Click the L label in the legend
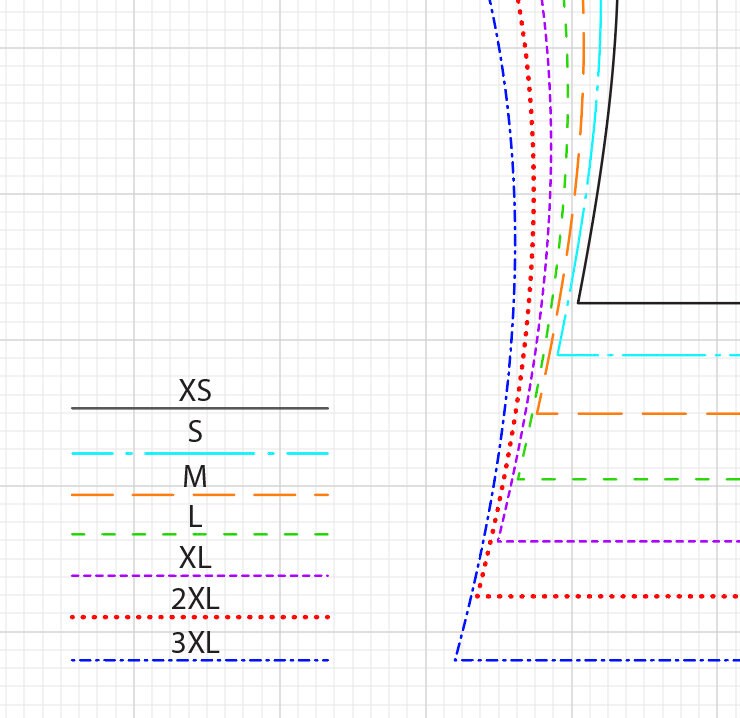The image size is (740, 718). [x=195, y=517]
